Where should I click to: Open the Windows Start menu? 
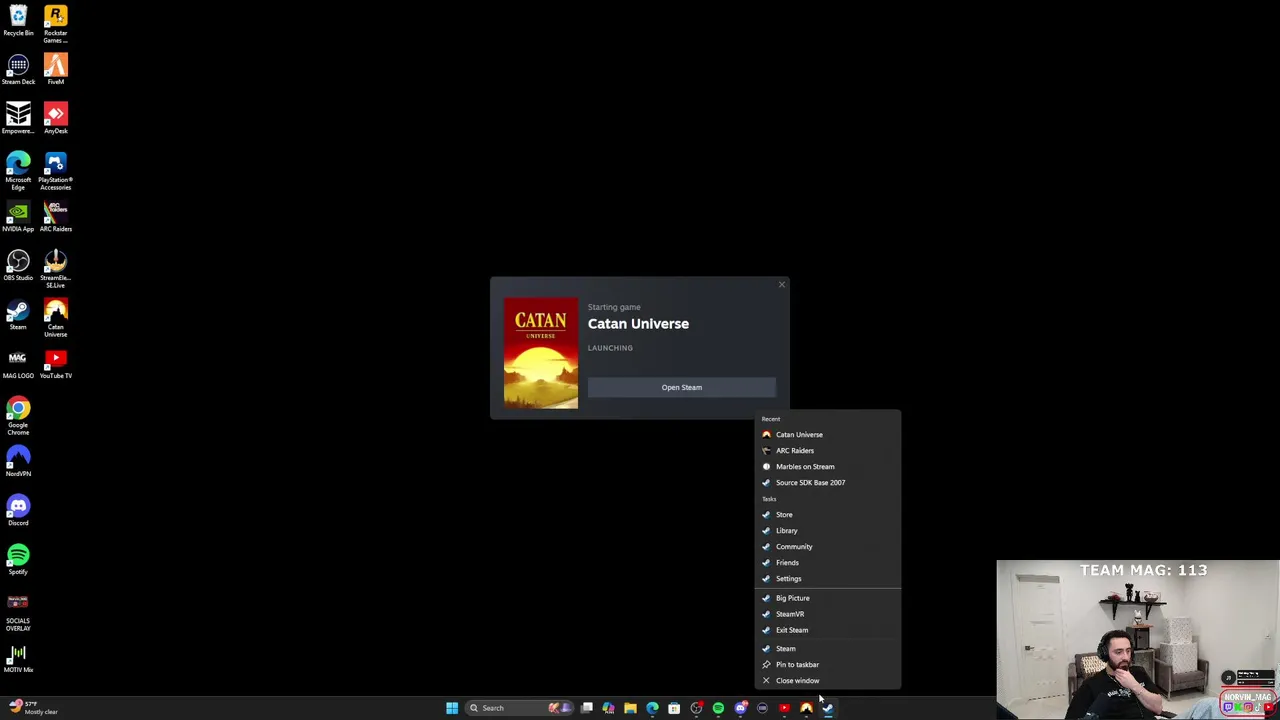click(452, 708)
